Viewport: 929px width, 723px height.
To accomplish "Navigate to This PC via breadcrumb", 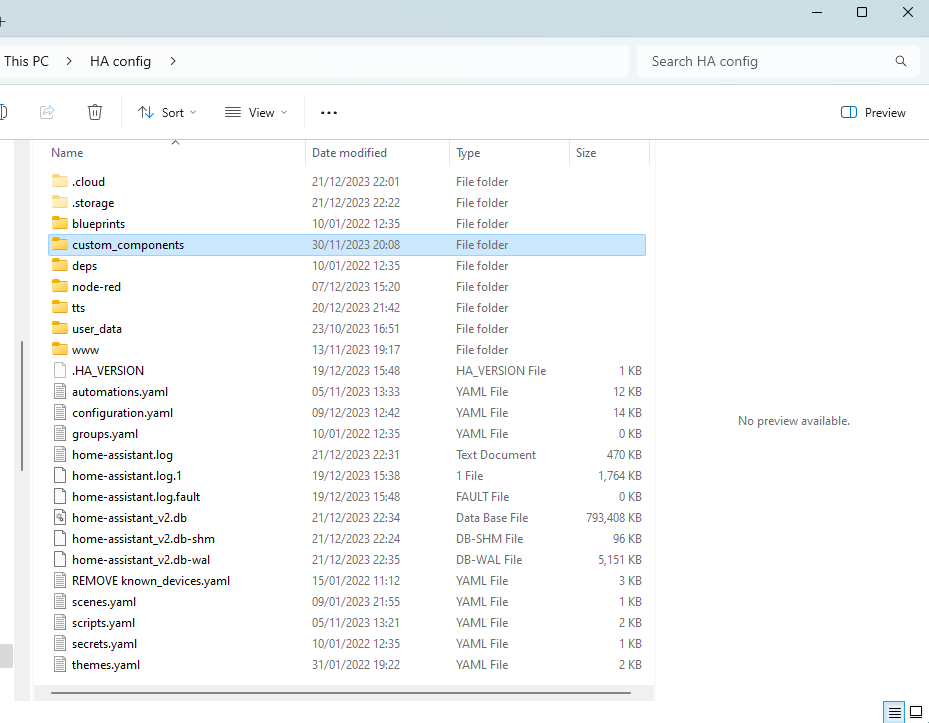I will [x=27, y=61].
